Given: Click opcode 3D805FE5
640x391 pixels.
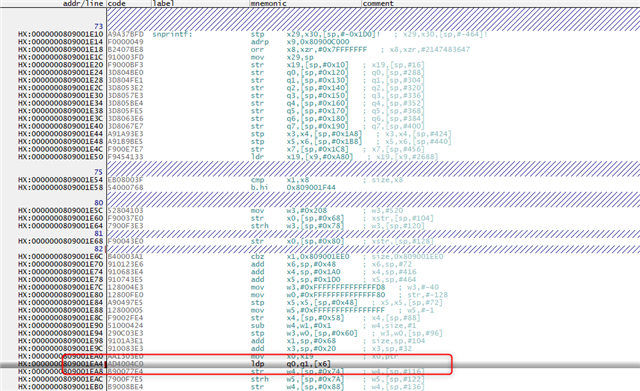Looking at the screenshot, I should (126, 111).
